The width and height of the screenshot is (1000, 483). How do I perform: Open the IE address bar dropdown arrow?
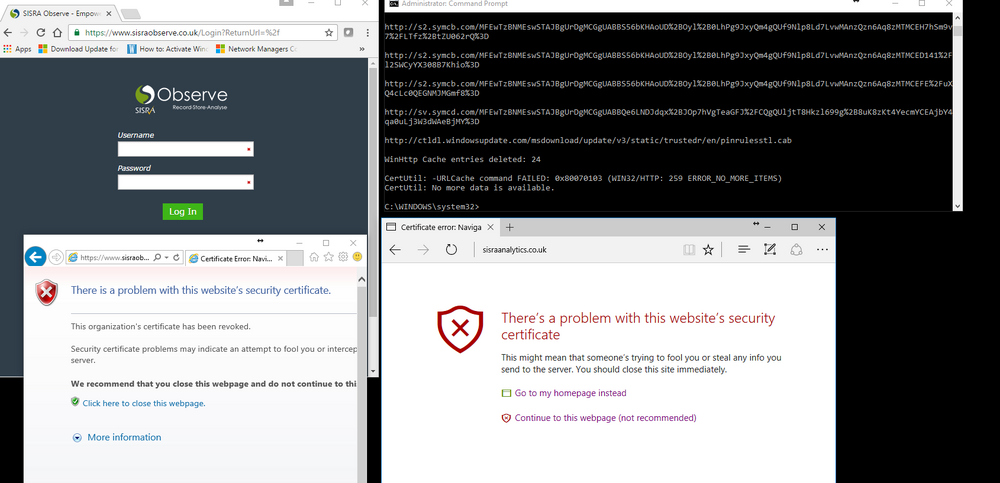(166, 258)
